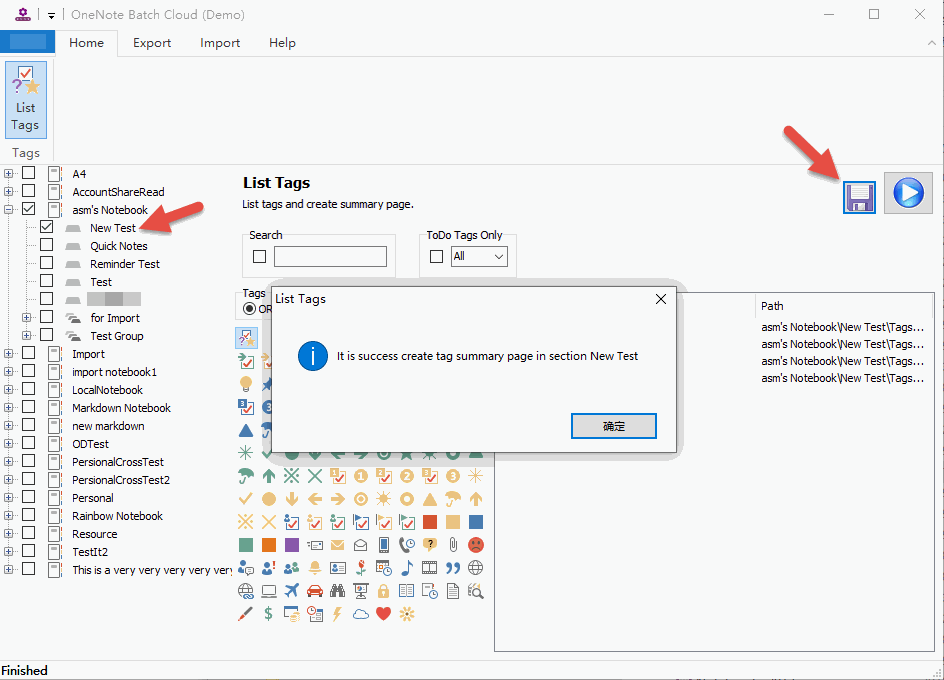Select the mobile phone tag icon

click(x=384, y=545)
